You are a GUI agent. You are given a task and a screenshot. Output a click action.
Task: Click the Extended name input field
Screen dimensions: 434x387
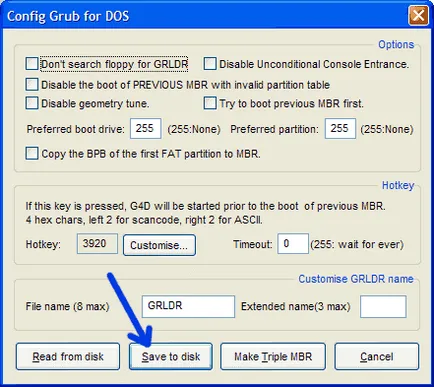[x=383, y=306]
